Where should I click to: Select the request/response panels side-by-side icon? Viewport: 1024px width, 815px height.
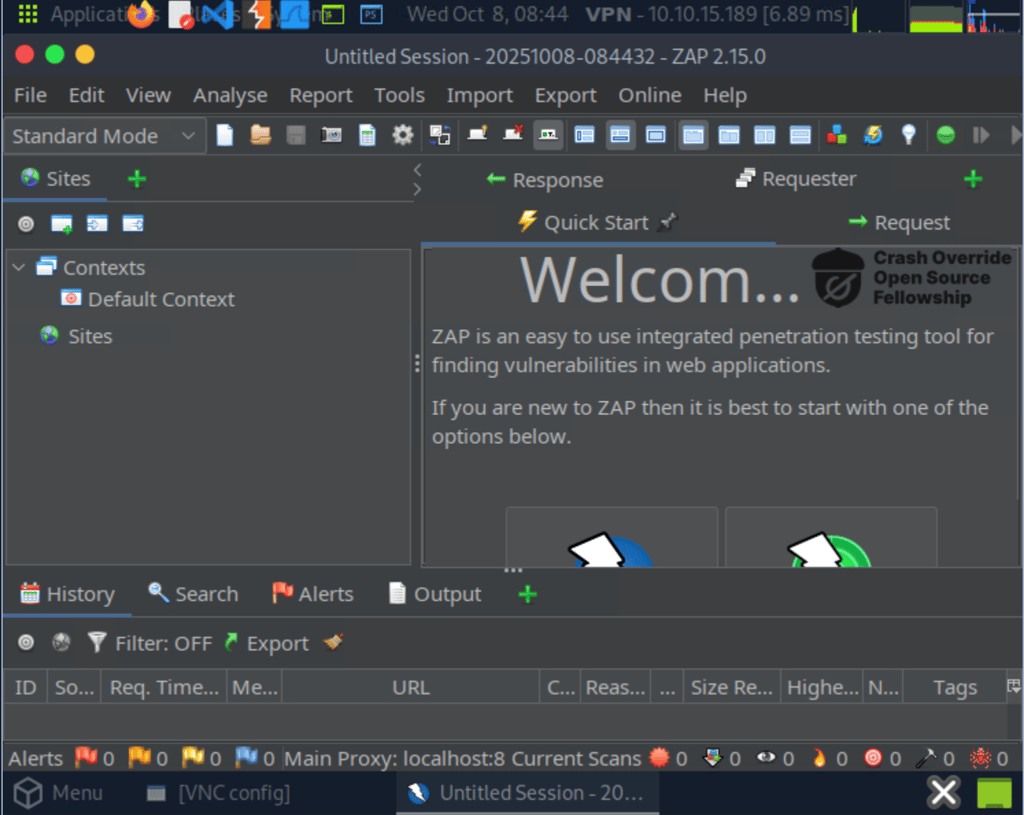tap(765, 135)
